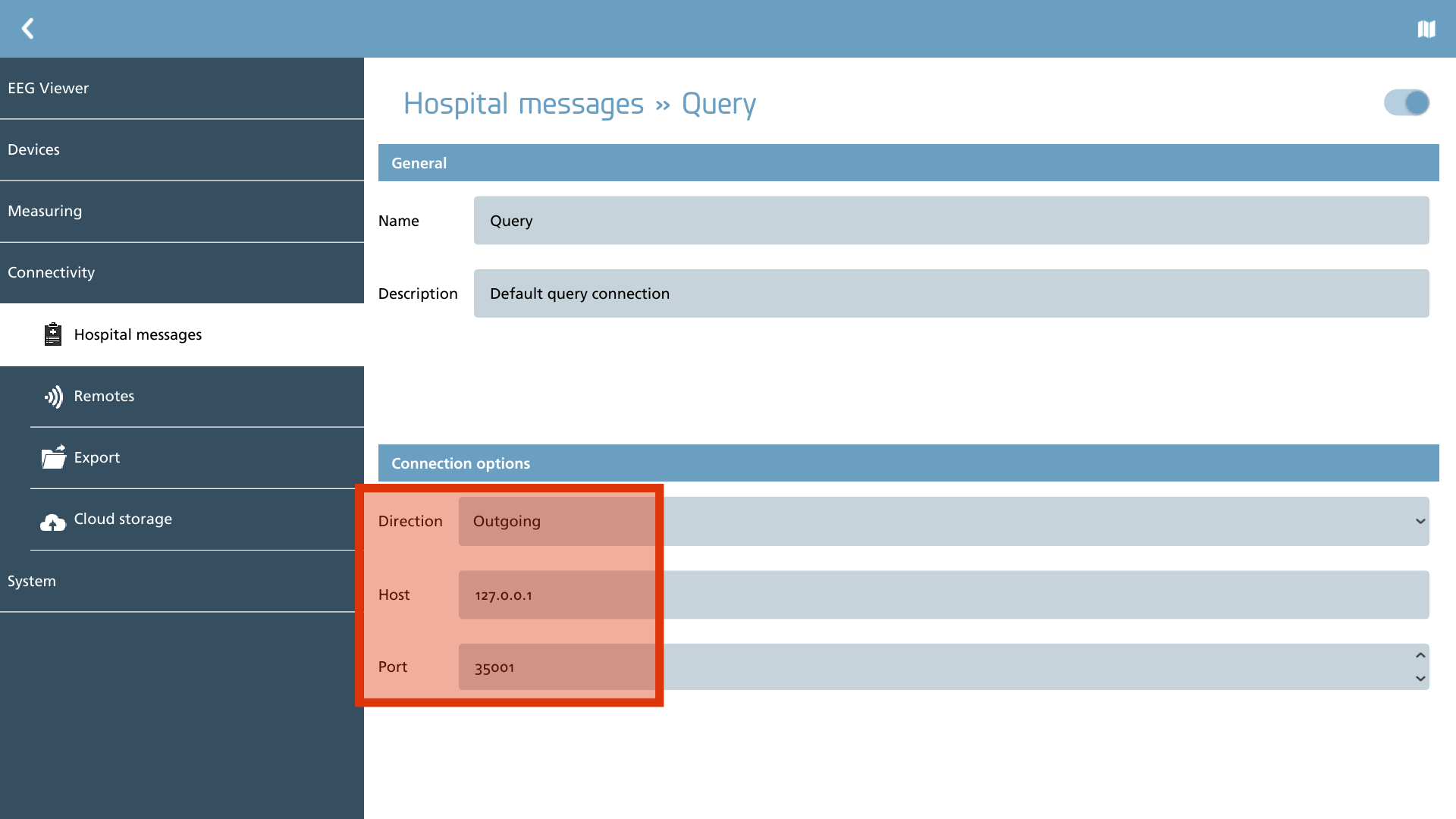The image size is (1456, 819).
Task: Open the manual book icon
Action: 1426,29
